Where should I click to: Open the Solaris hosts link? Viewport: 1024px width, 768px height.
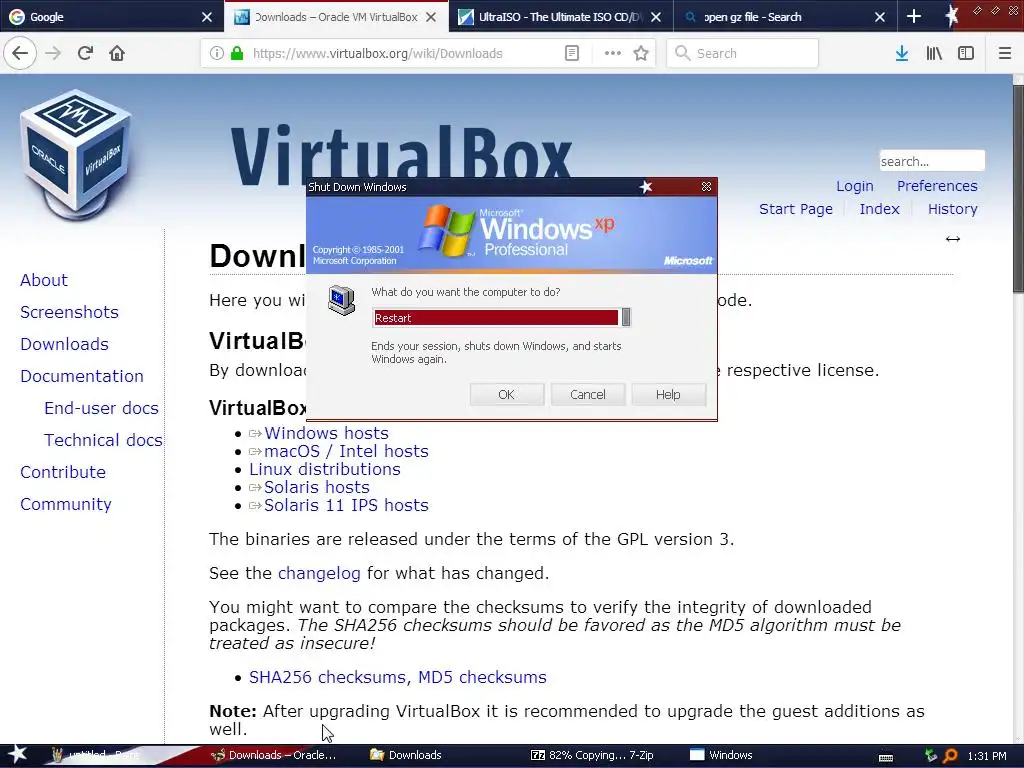click(x=317, y=487)
